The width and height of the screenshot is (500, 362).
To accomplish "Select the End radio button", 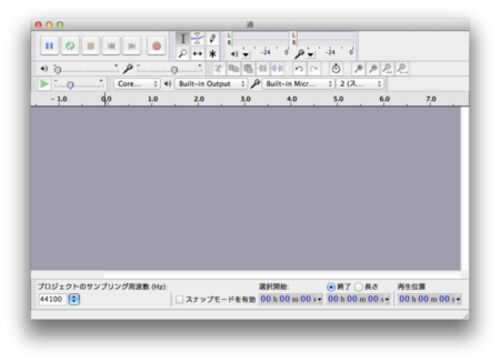I will (331, 287).
